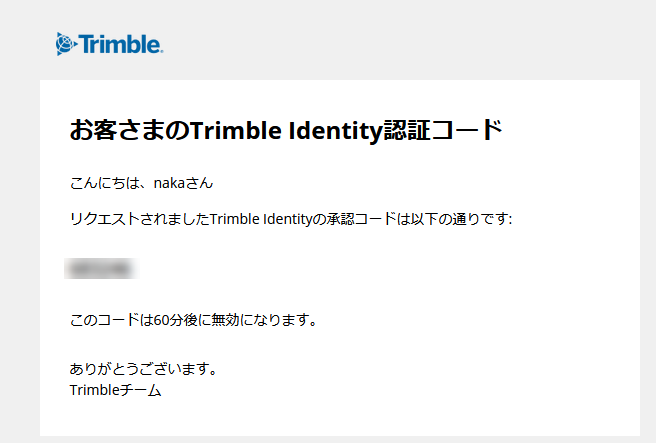Image resolution: width=656 pixels, height=443 pixels.
Task: Select the blurred verification code
Action: pos(100,269)
